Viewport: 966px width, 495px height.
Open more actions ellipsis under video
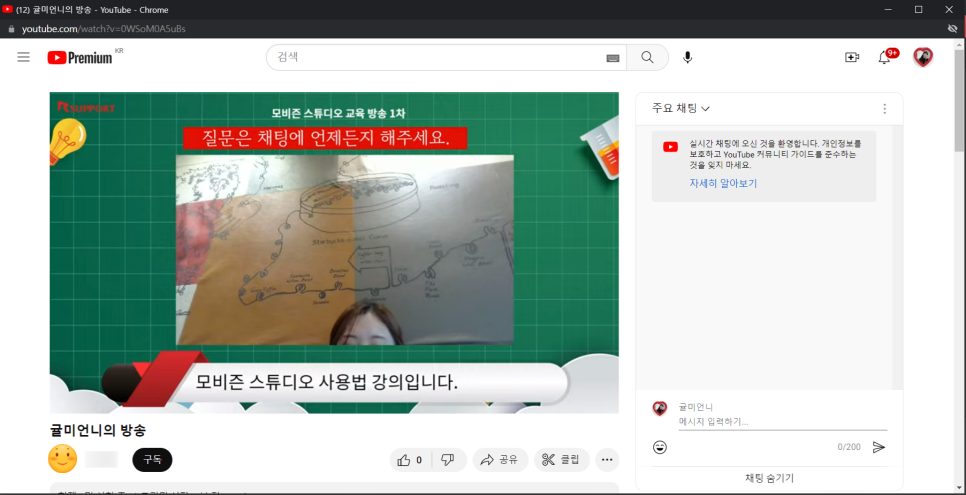point(607,460)
